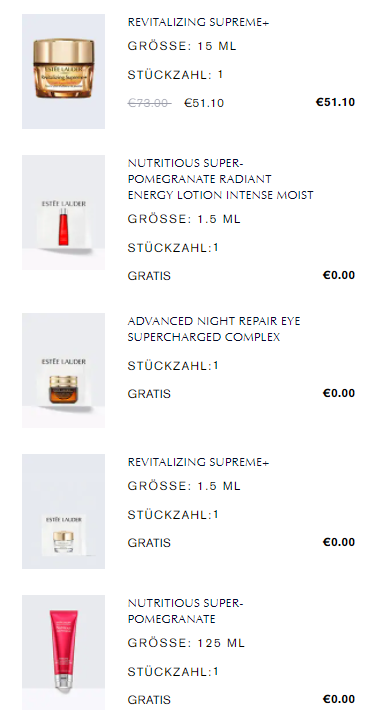The width and height of the screenshot is (372, 727).
Task: Open the pink Pomegranate tube thumbnail
Action: (64, 652)
